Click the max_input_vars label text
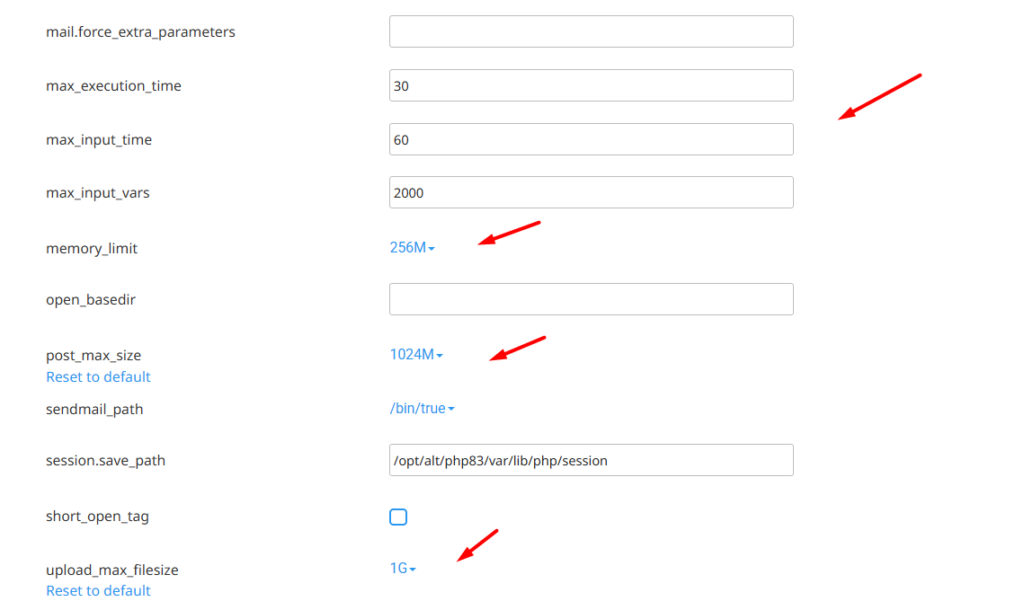 [98, 193]
